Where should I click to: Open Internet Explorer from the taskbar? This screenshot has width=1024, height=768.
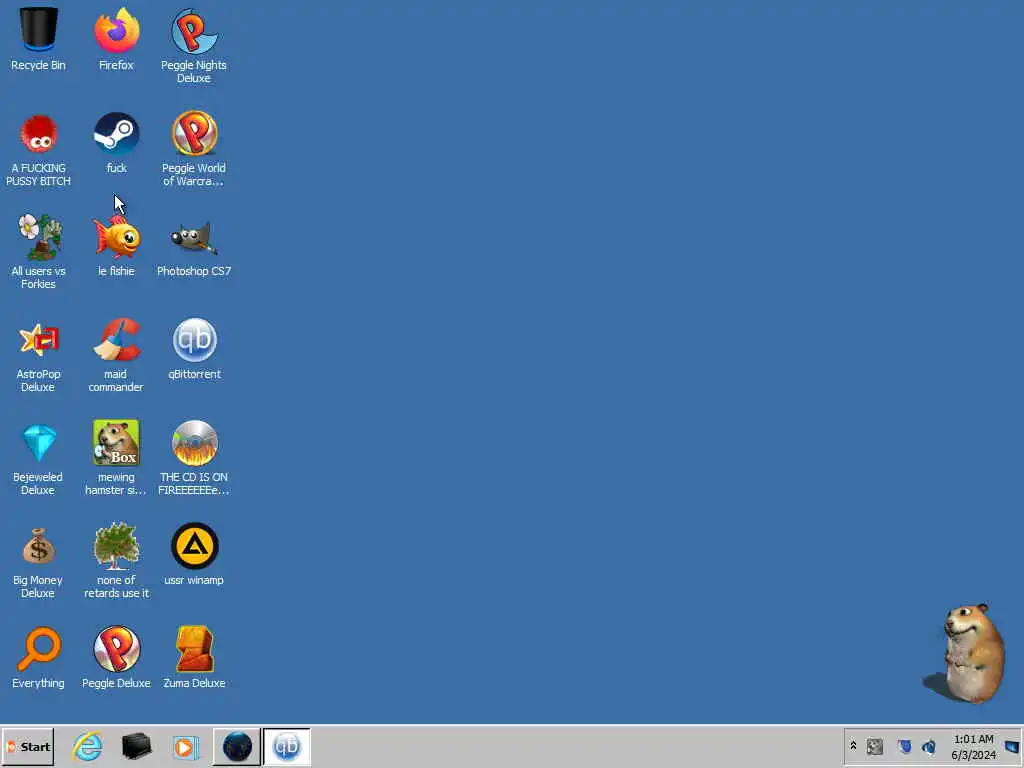(87, 746)
